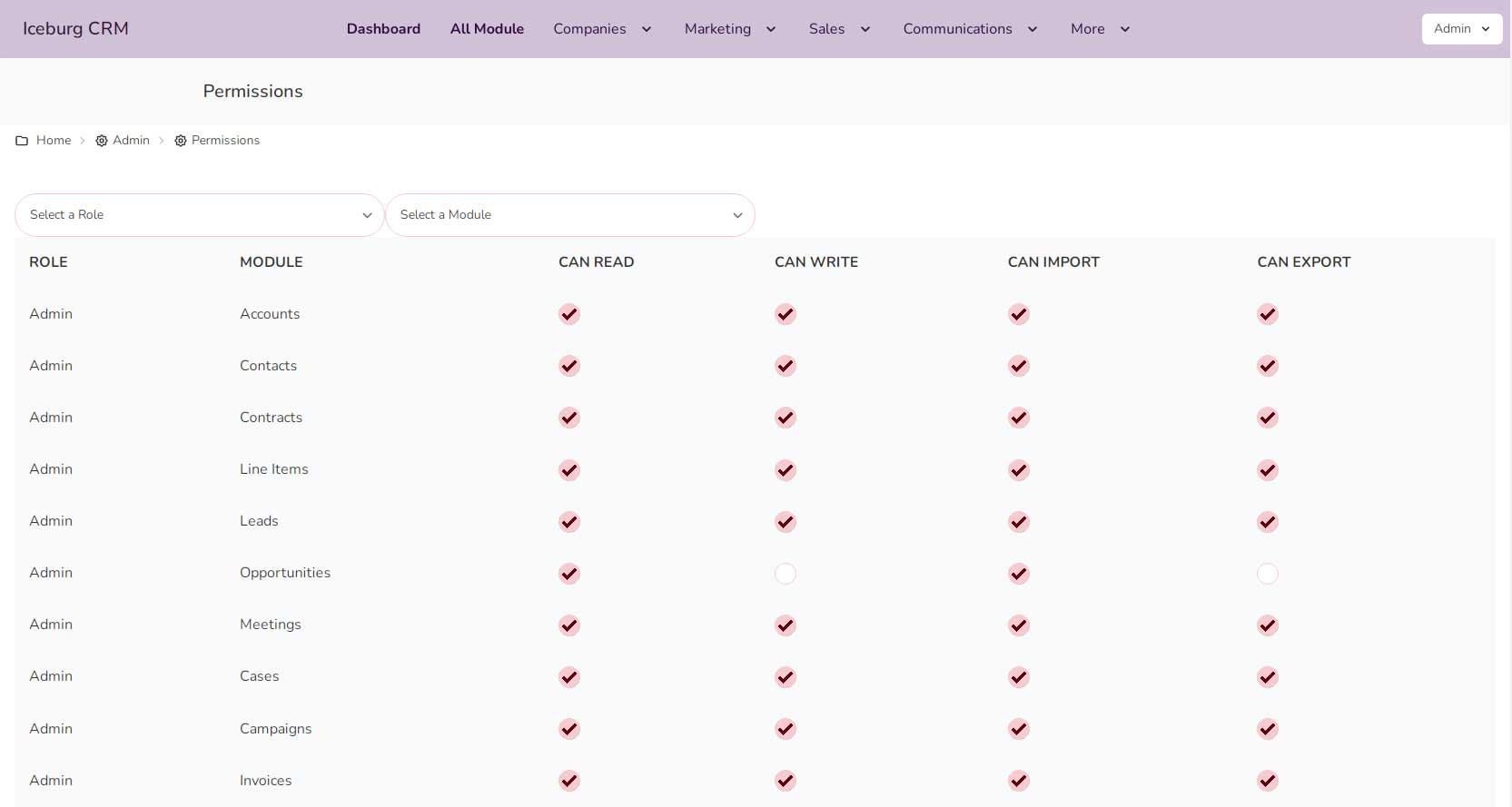1512x807 pixels.
Task: Uncheck Can Read for Opportunities
Action: pyautogui.click(x=569, y=574)
